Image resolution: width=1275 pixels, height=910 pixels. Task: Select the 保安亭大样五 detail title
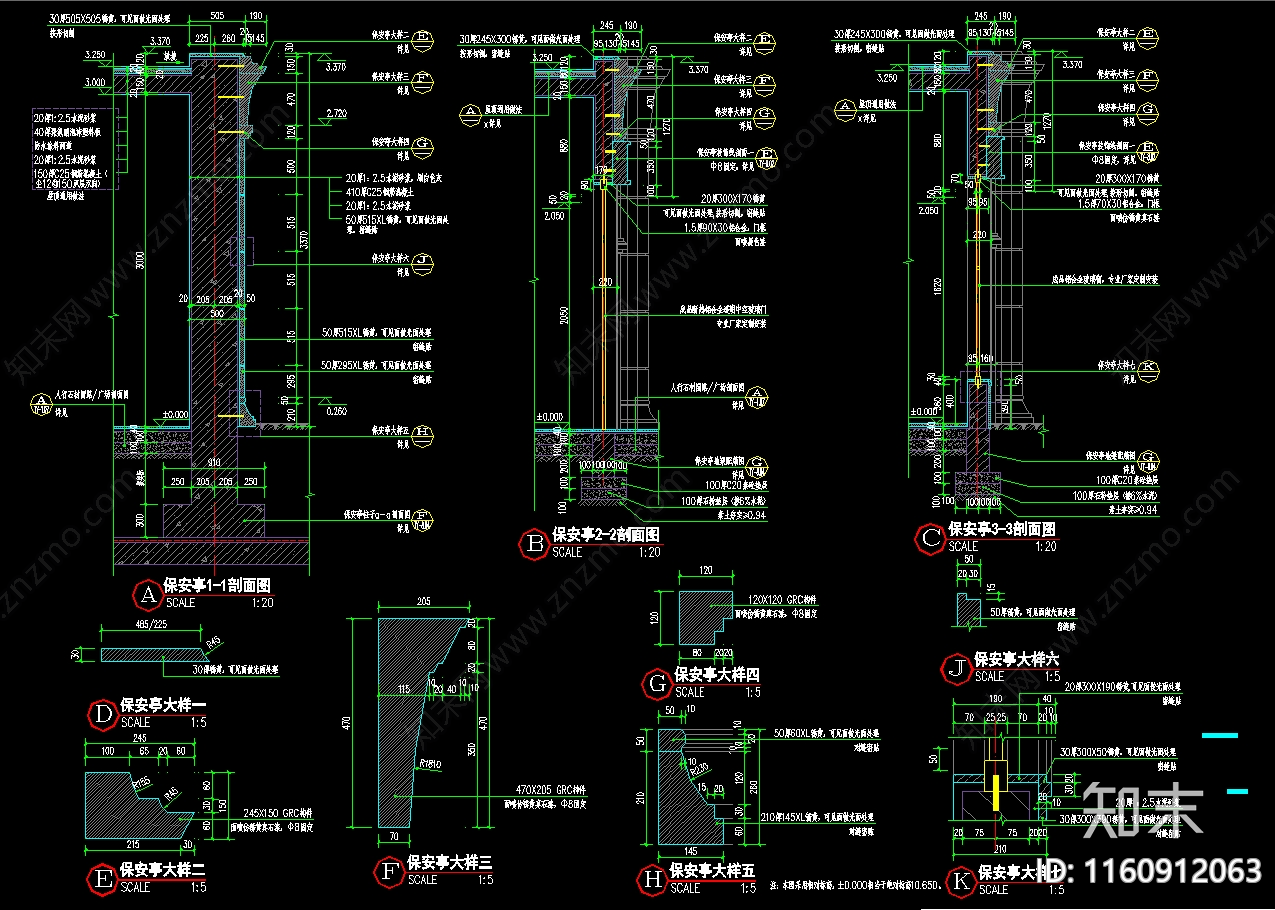pos(711,870)
